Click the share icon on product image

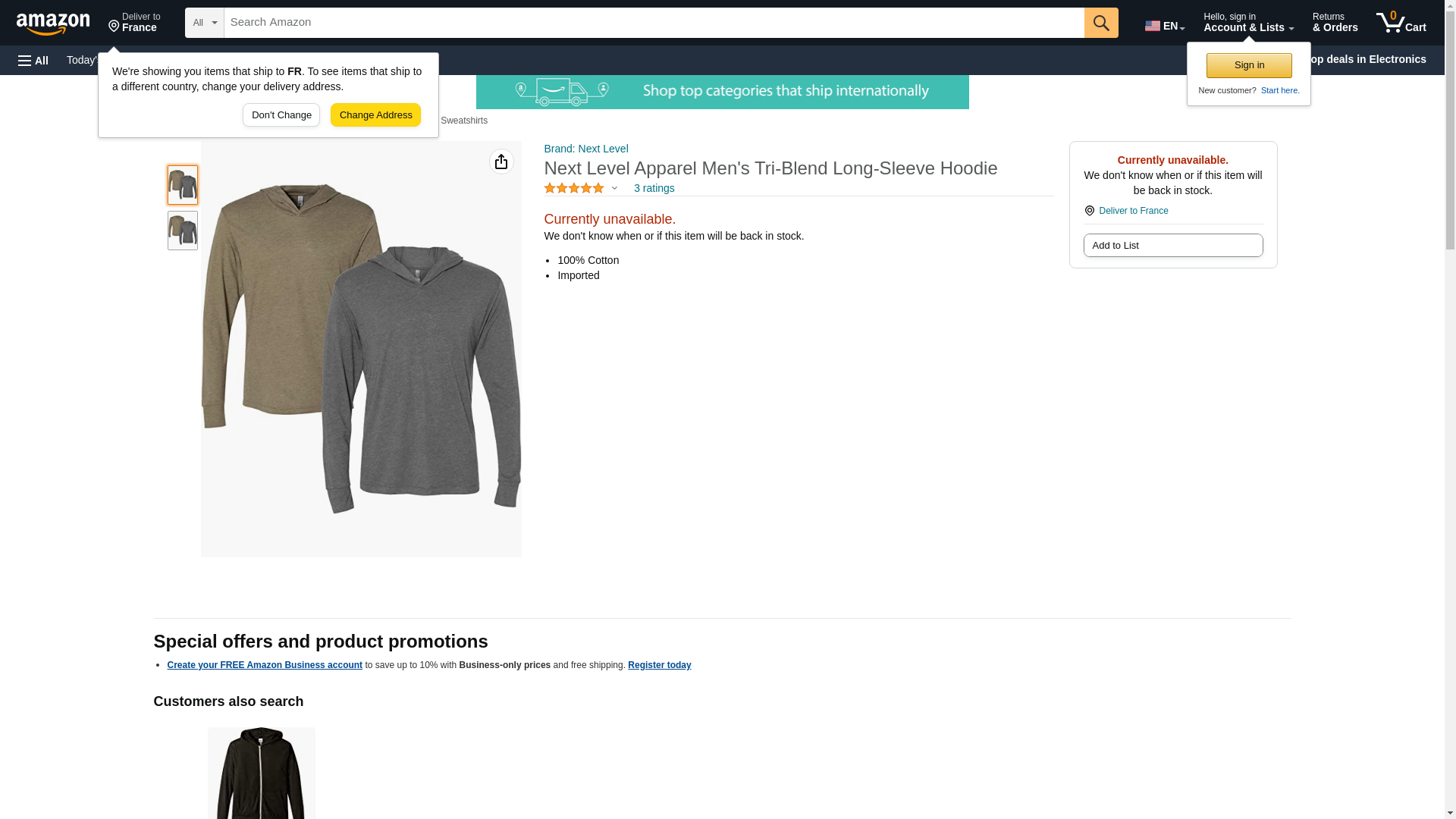501,162
